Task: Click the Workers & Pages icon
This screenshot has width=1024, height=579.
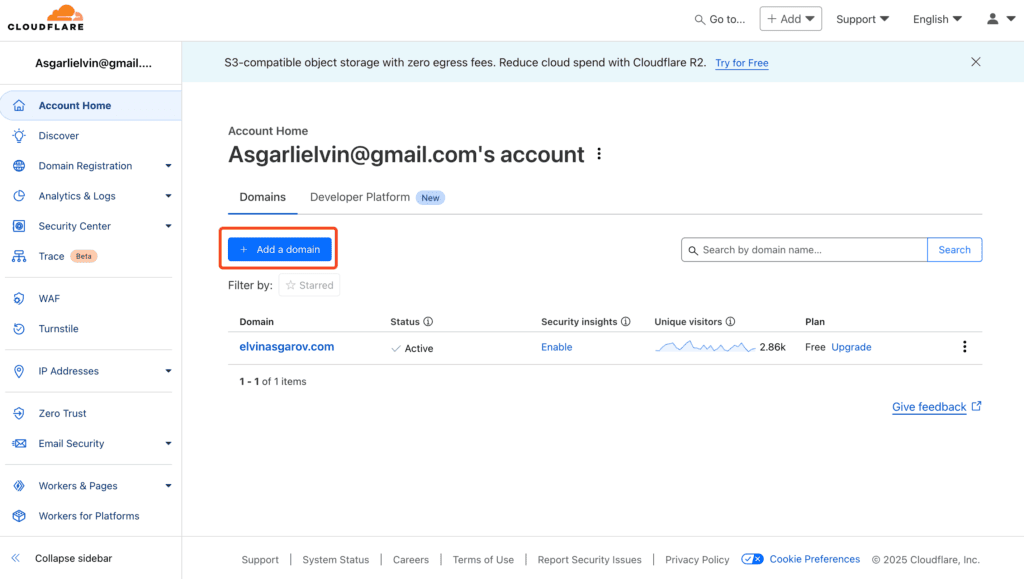Action: pyautogui.click(x=19, y=486)
